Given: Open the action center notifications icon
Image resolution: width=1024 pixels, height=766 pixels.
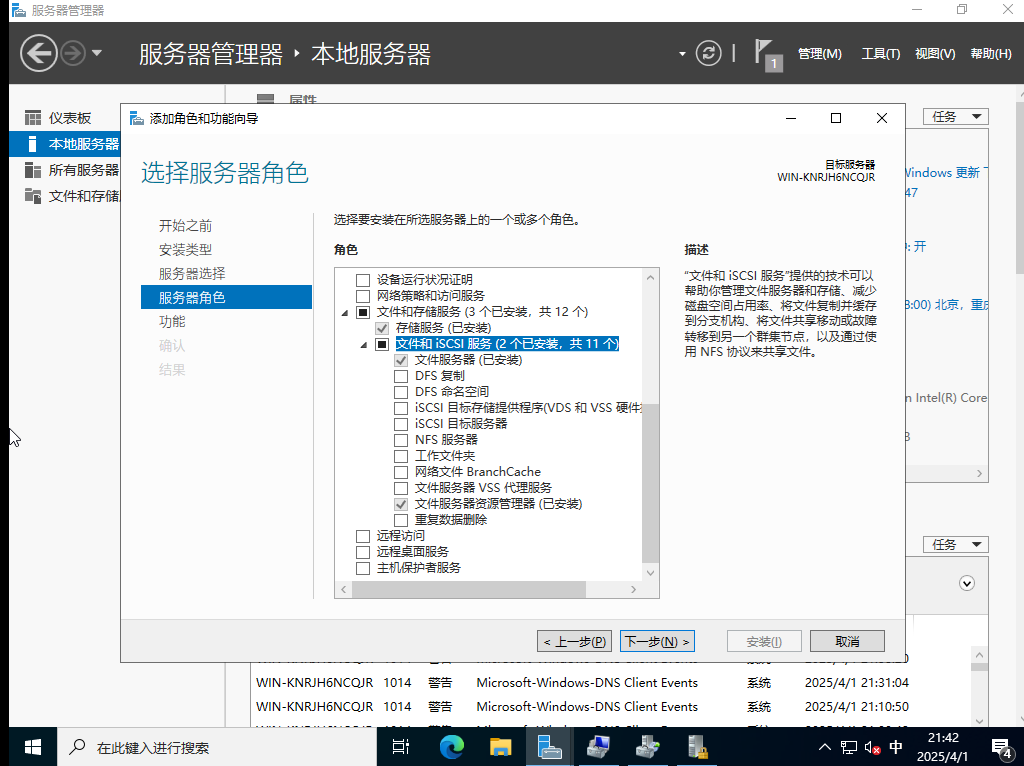Looking at the screenshot, I should pos(1001,747).
